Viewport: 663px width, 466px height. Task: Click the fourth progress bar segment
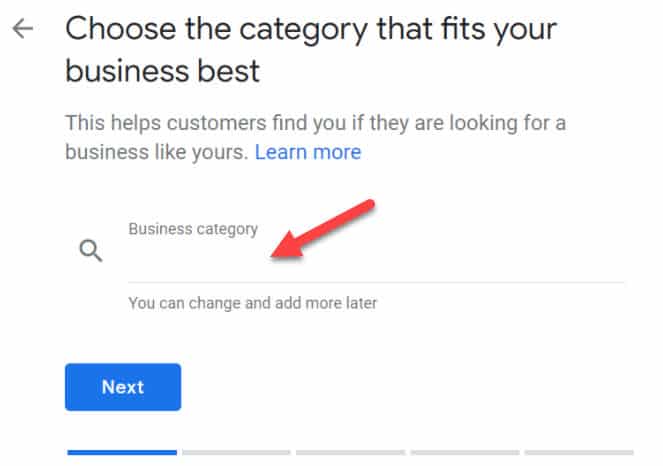(464, 452)
